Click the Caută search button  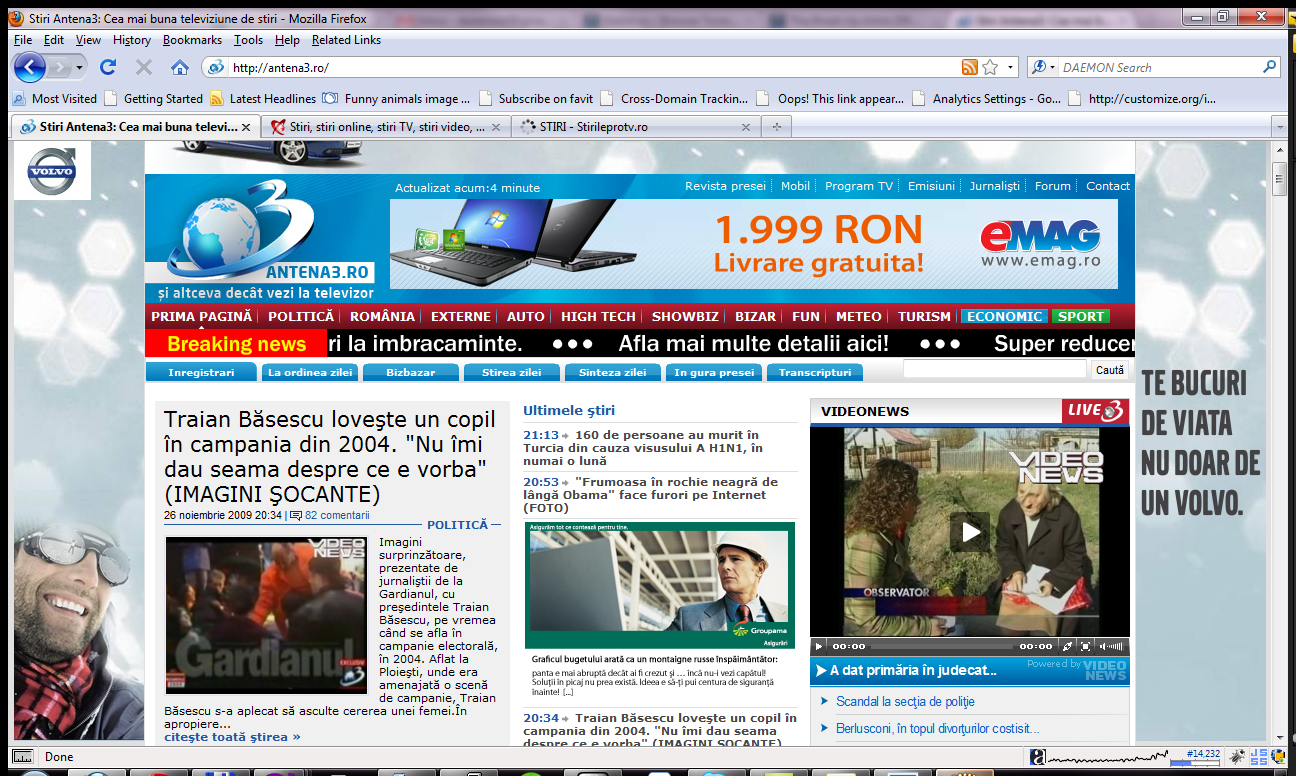tap(1110, 369)
